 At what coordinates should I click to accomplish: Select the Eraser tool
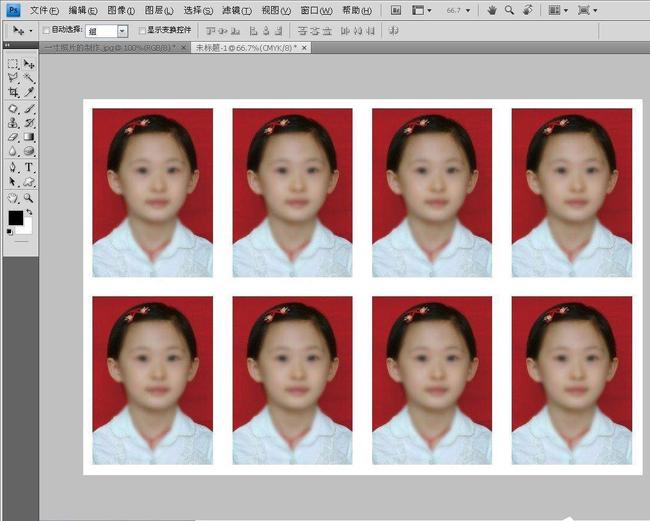coord(13,137)
